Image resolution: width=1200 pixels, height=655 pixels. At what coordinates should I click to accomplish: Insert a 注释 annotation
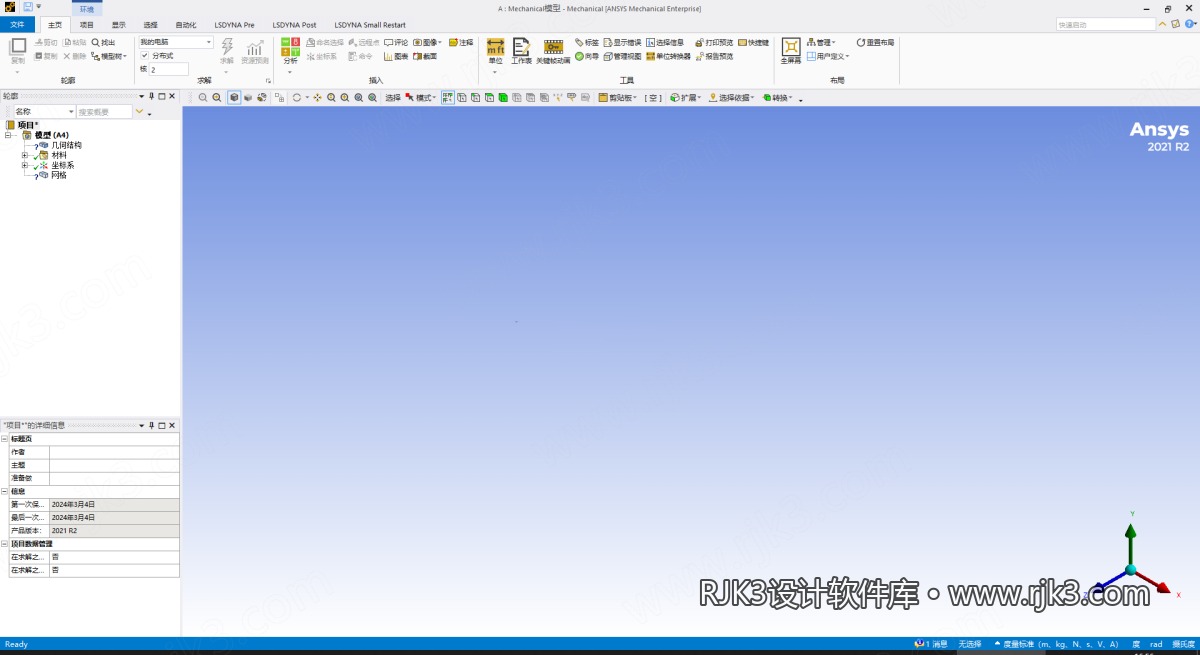click(461, 43)
